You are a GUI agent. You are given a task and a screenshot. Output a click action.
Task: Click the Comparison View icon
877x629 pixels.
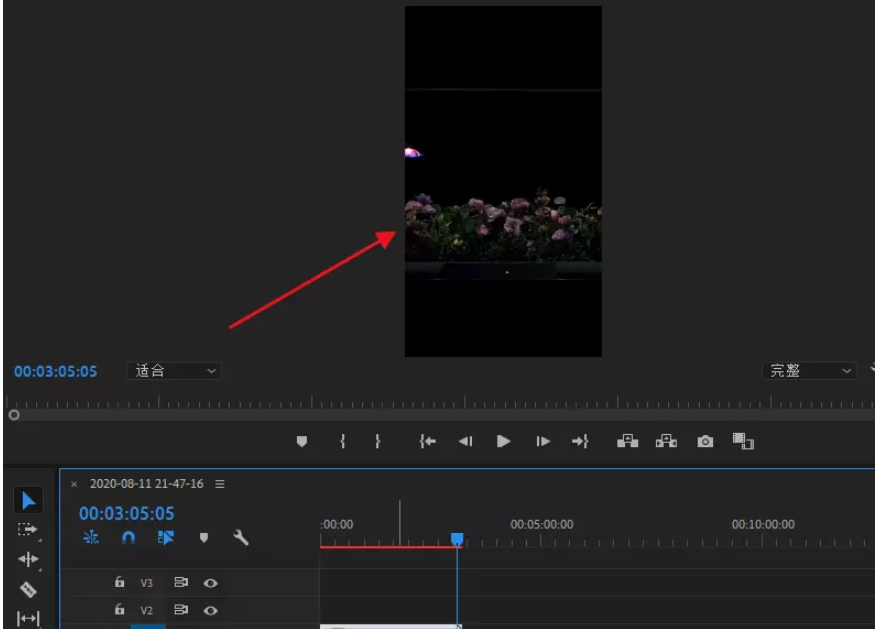coord(745,440)
